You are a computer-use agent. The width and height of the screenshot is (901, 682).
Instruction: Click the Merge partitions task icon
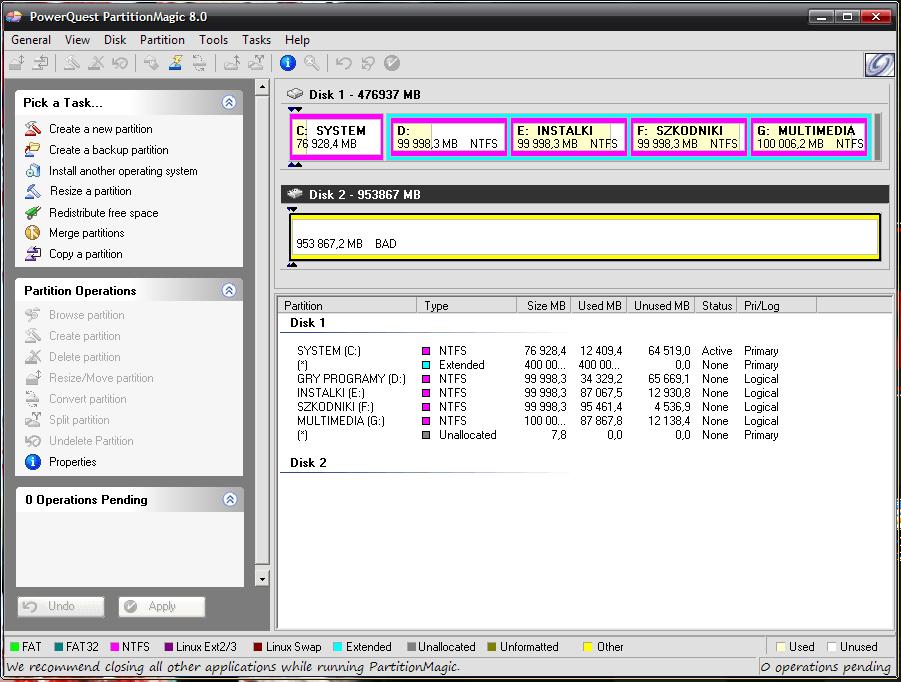coord(33,233)
